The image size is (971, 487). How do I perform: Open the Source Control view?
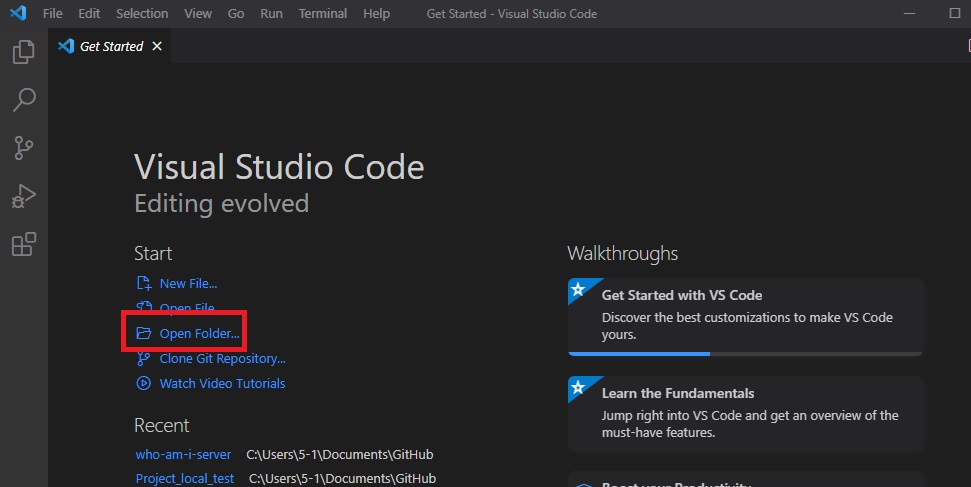coord(24,147)
